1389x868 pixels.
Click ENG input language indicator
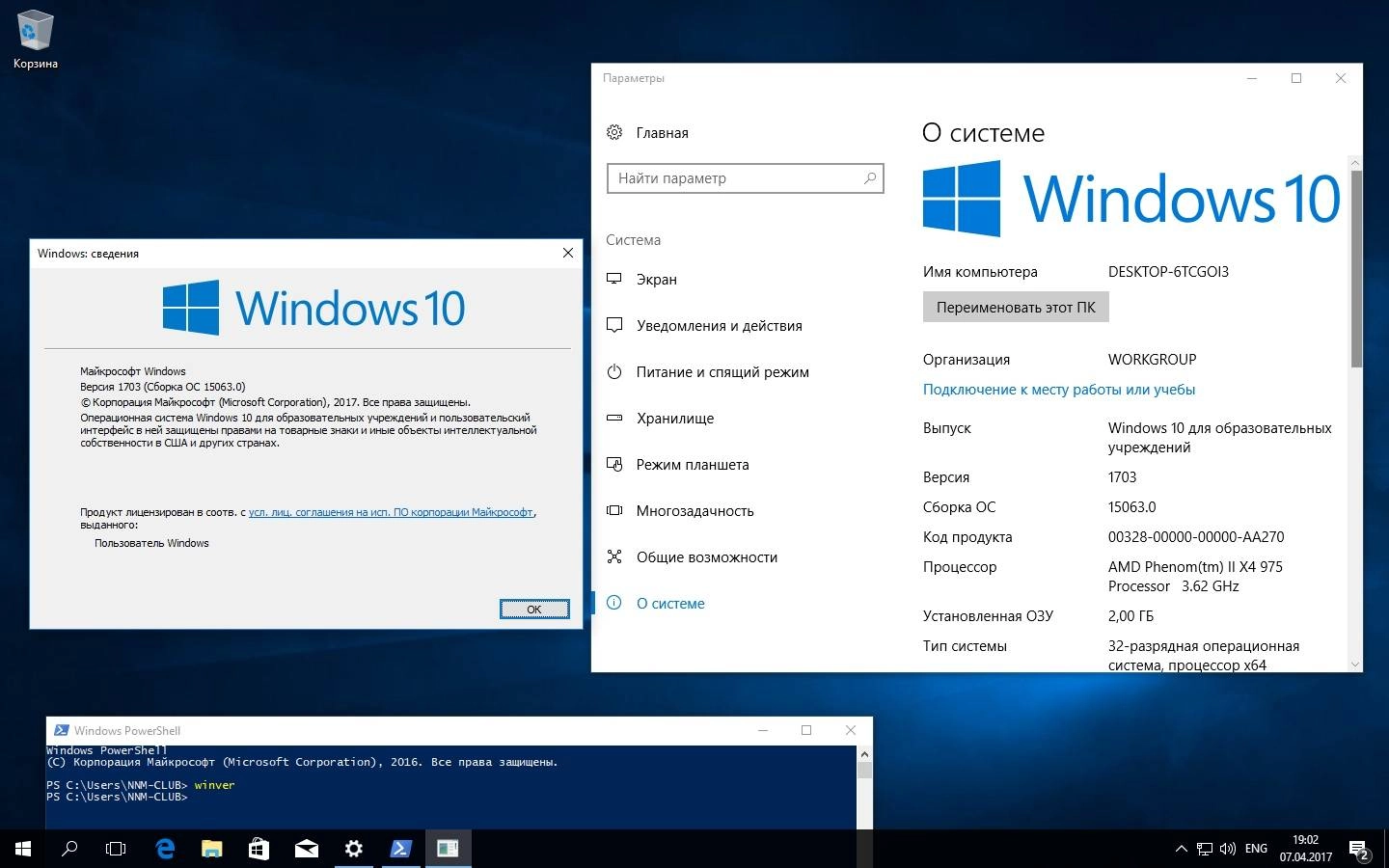(1256, 849)
